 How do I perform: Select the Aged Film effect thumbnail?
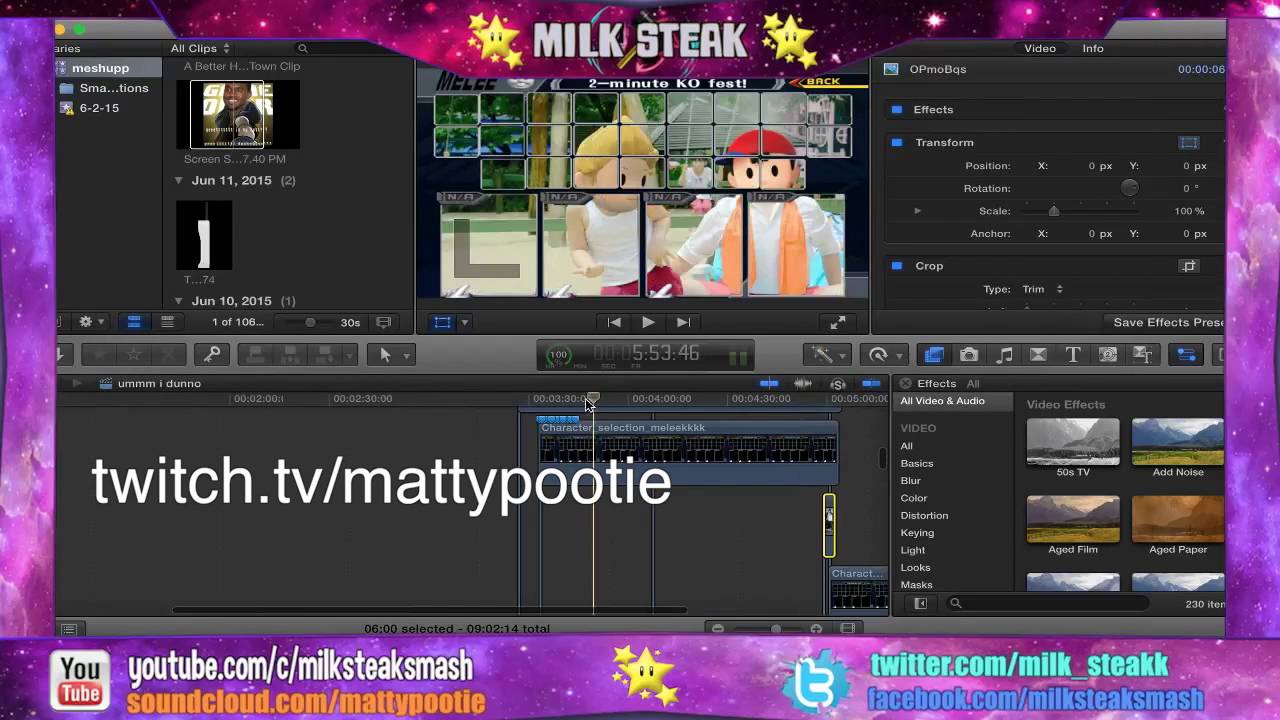(1073, 519)
